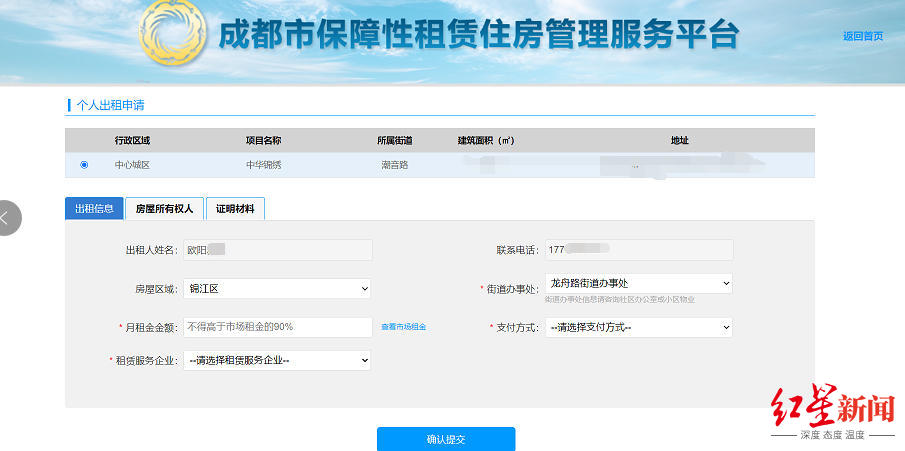Open the 证明材料 tab
This screenshot has height=451, width=905.
point(235,209)
